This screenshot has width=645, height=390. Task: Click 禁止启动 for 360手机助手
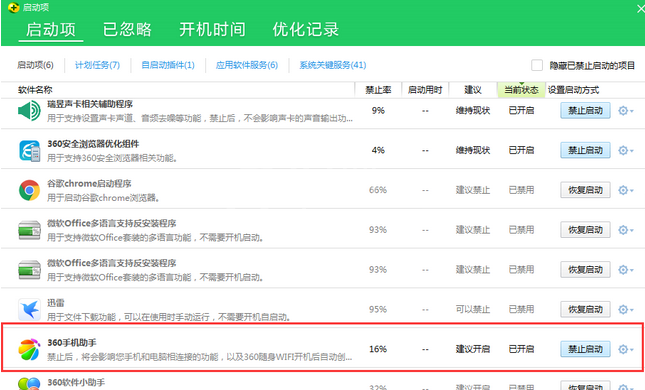[x=585, y=349]
